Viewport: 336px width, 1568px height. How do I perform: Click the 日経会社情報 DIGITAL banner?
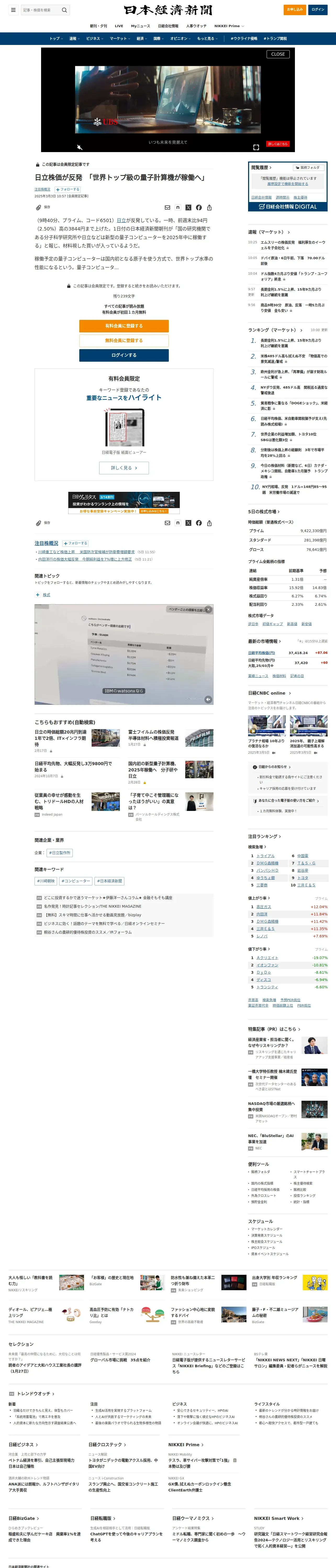[x=288, y=206]
